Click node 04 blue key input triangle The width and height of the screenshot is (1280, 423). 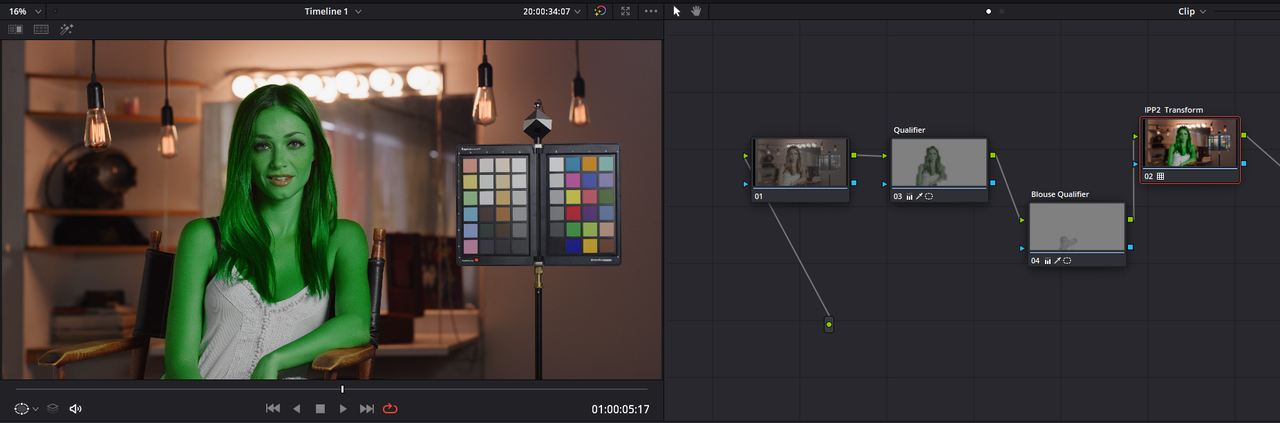(1023, 248)
